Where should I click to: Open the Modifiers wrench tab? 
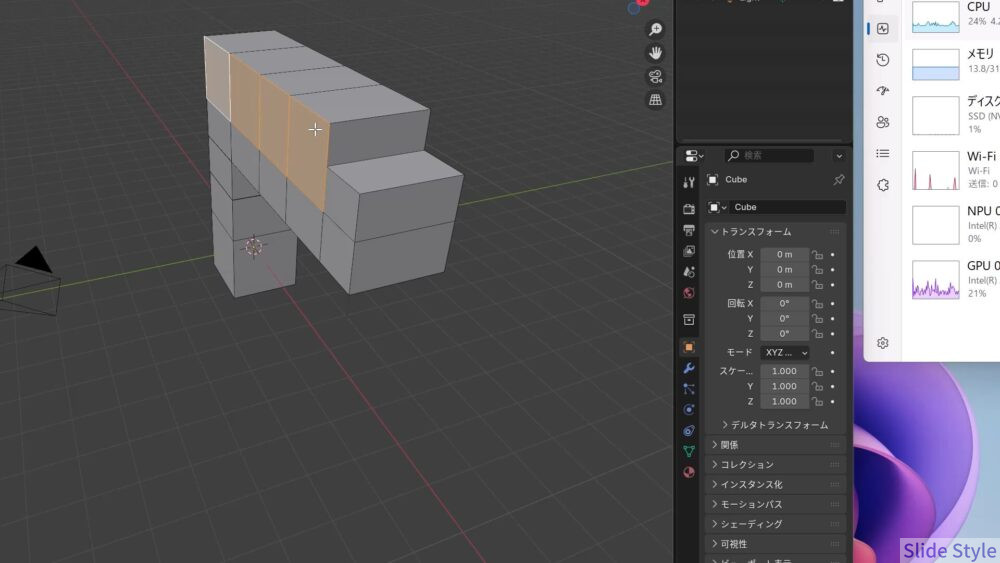tap(689, 368)
